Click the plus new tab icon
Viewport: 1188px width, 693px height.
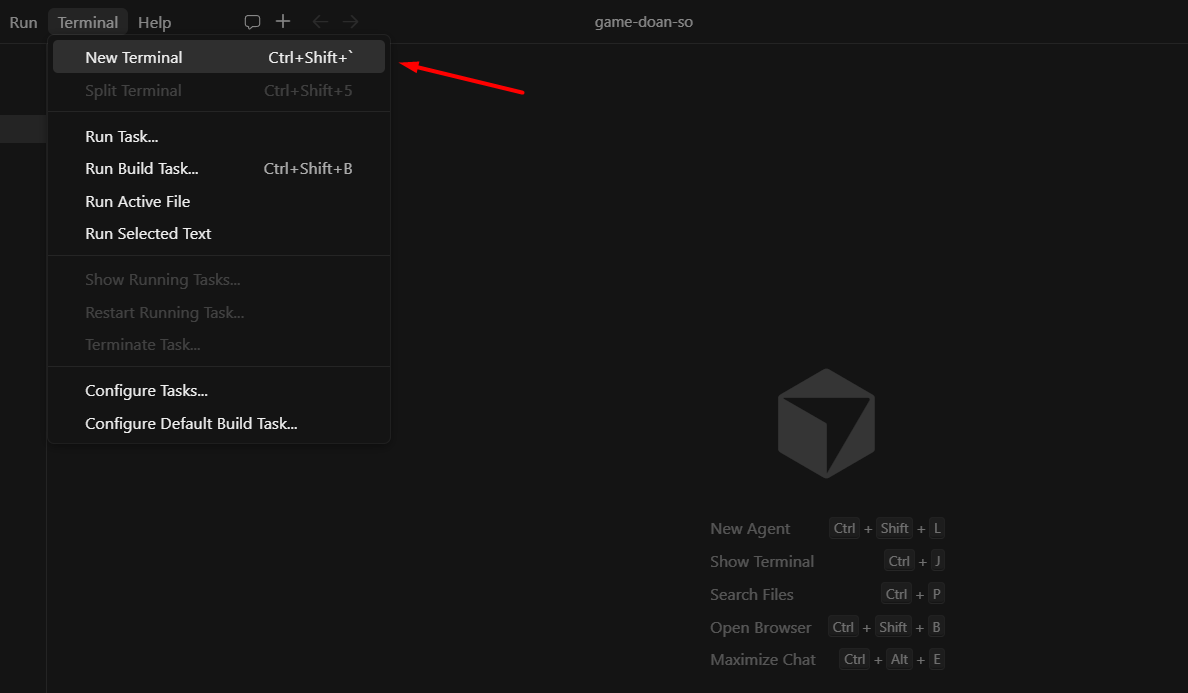[x=283, y=21]
